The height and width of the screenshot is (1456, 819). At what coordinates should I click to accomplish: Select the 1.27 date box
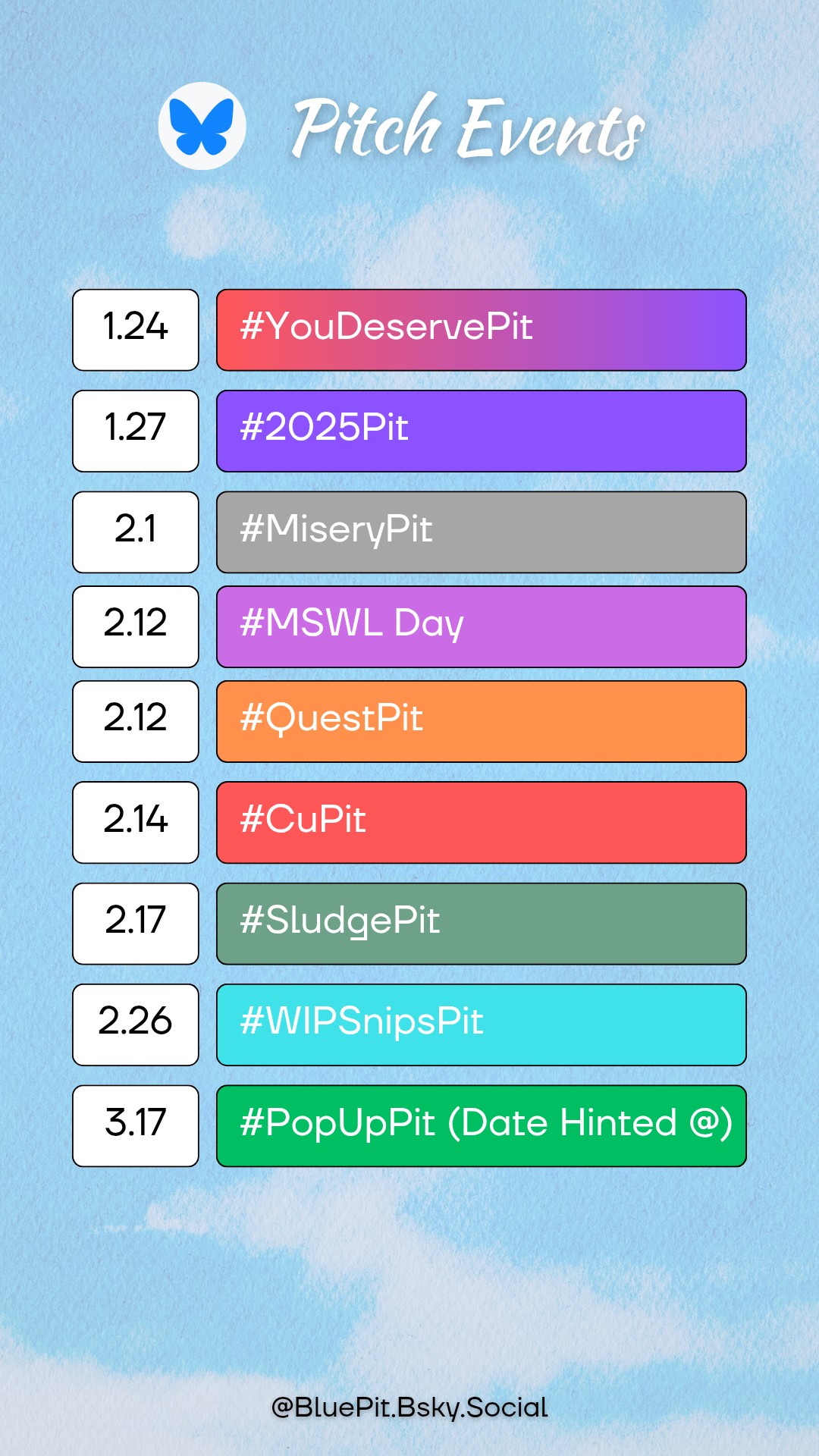(136, 431)
